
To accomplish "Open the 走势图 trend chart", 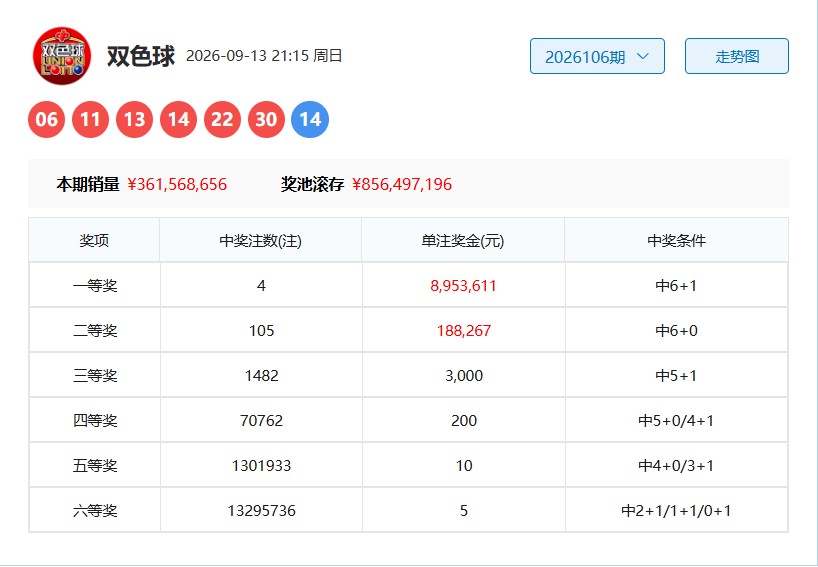I will 737,56.
